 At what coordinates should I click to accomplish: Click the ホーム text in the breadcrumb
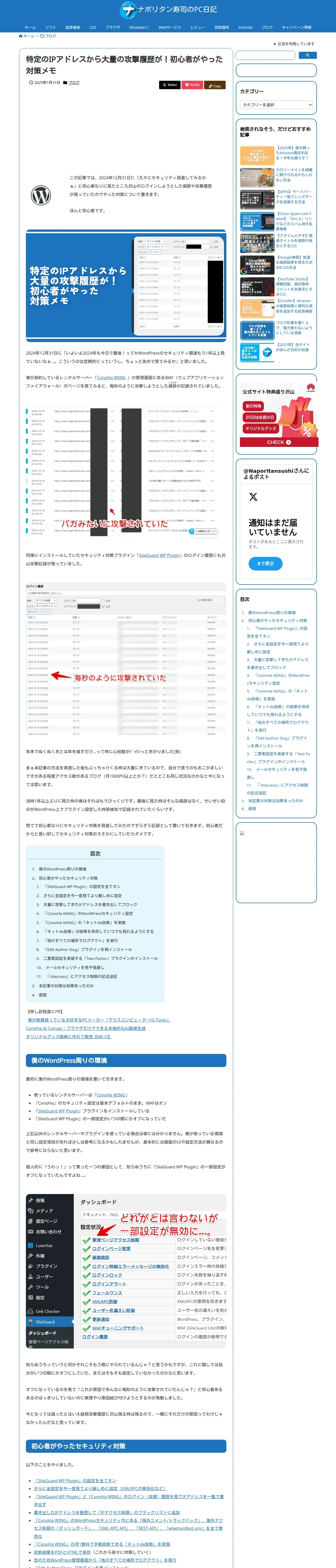(29, 36)
